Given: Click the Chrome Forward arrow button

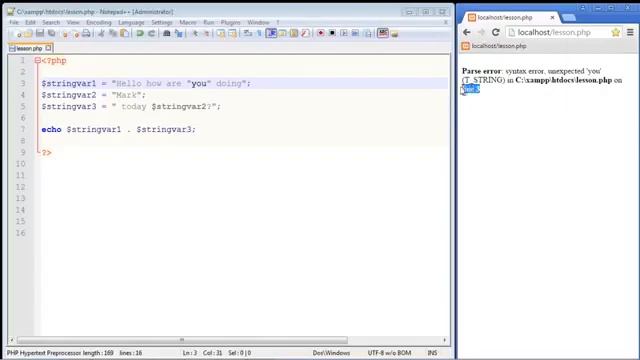Looking at the screenshot, I should pyautogui.click(x=481, y=32).
